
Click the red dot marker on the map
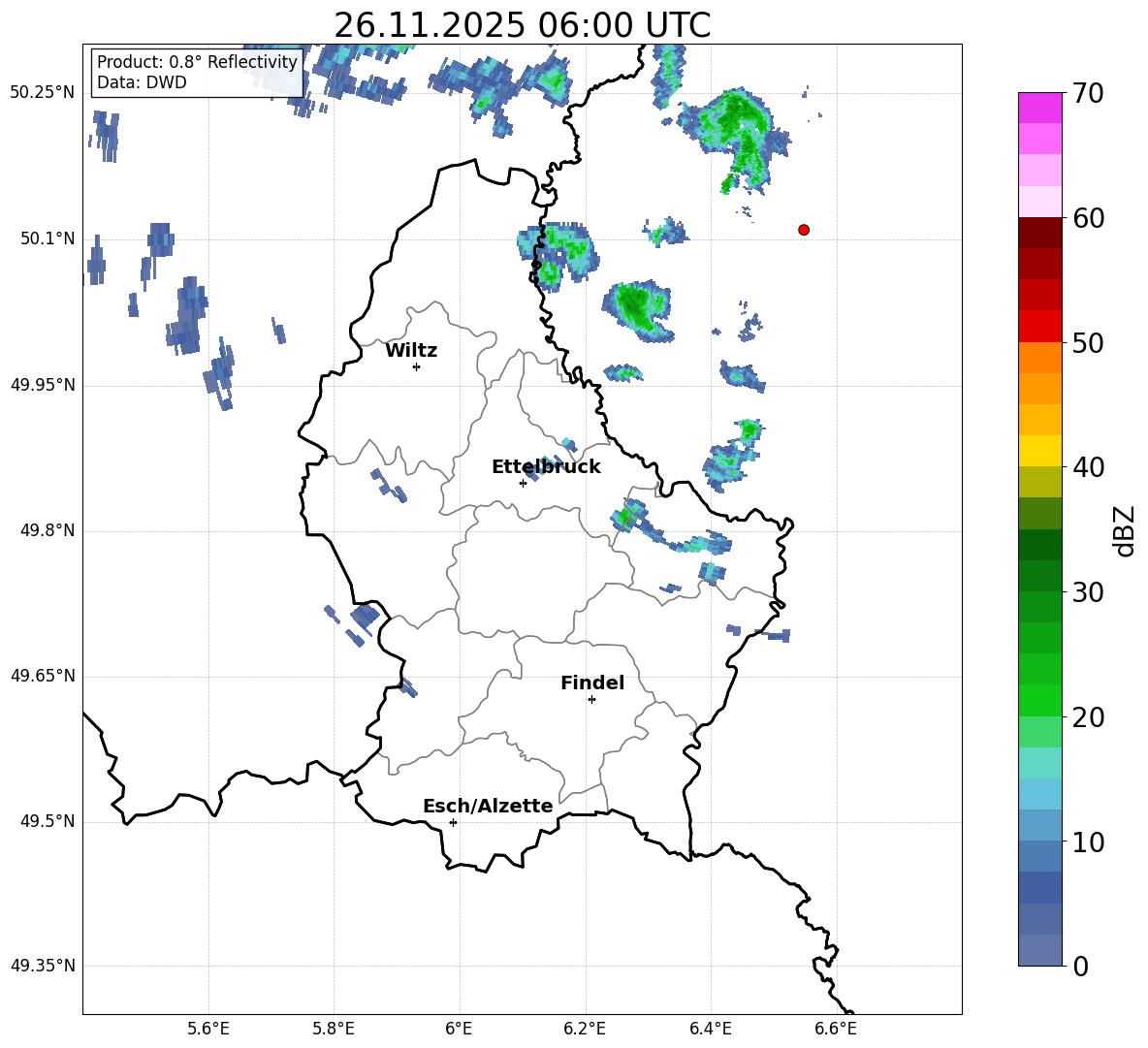[x=804, y=230]
